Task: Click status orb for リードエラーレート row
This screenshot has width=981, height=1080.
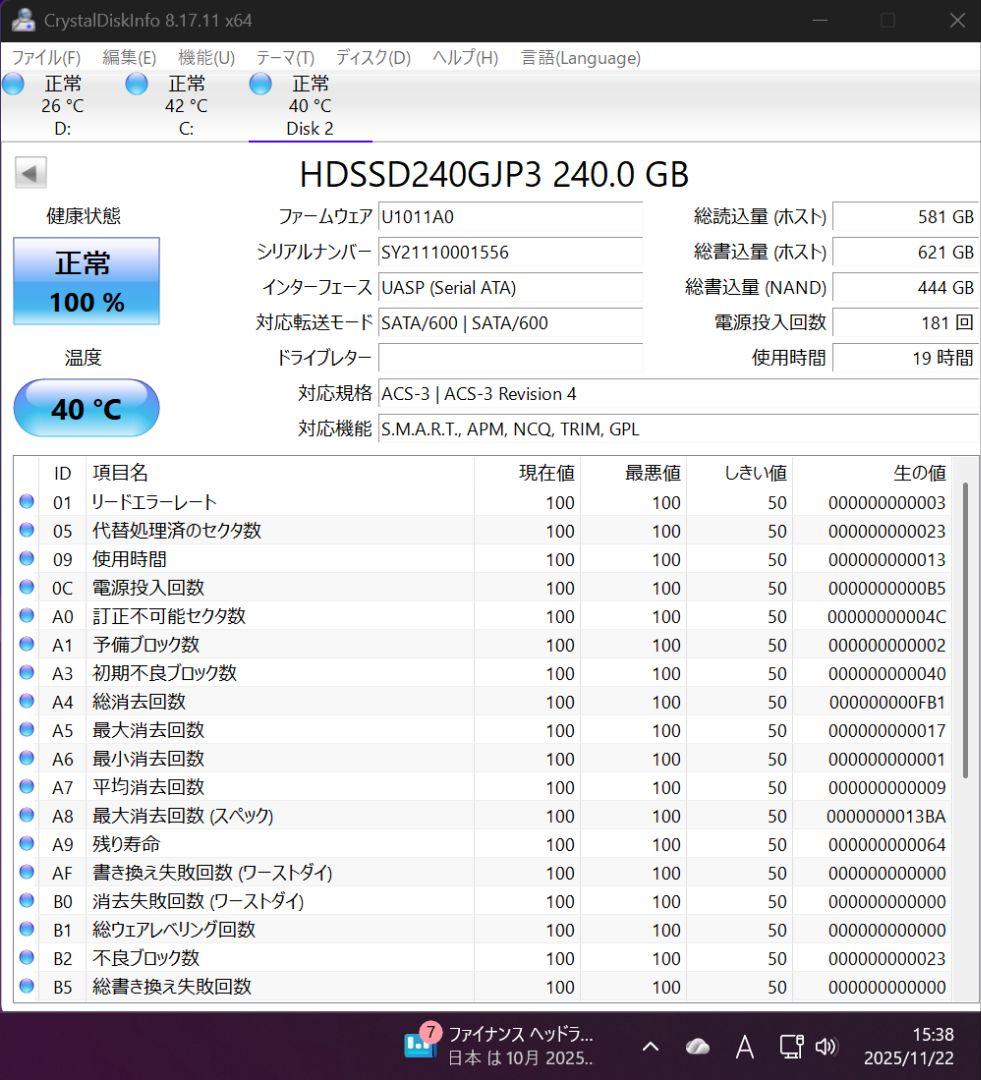Action: (27, 502)
